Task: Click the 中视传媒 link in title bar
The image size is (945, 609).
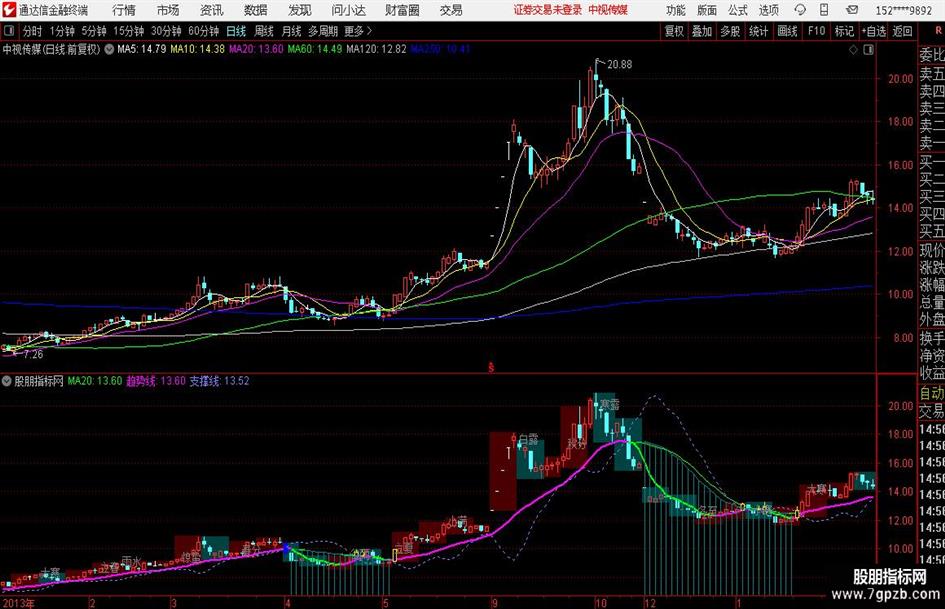Action: (x=608, y=10)
